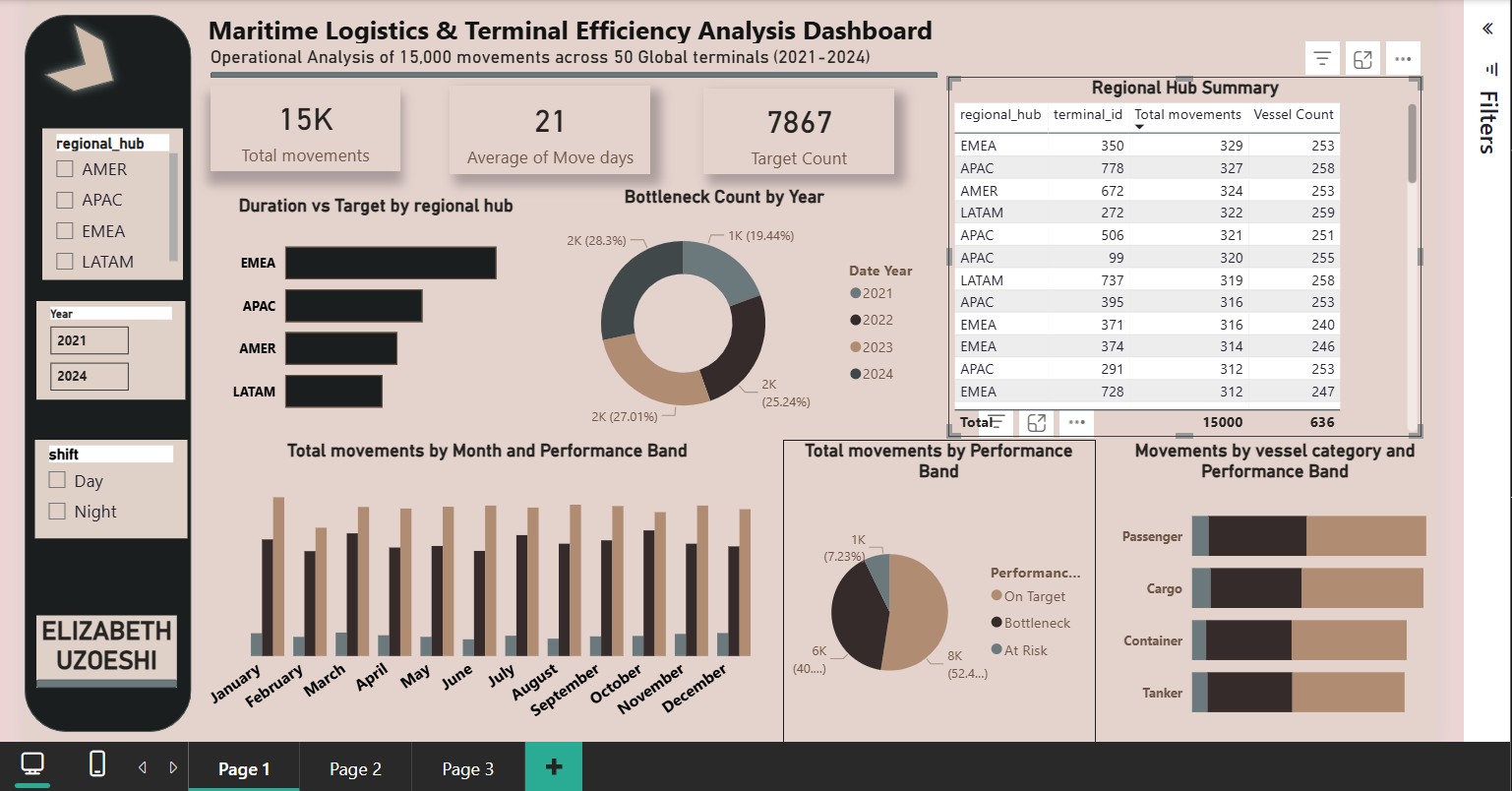Select the Day shift checkbox

(x=57, y=481)
